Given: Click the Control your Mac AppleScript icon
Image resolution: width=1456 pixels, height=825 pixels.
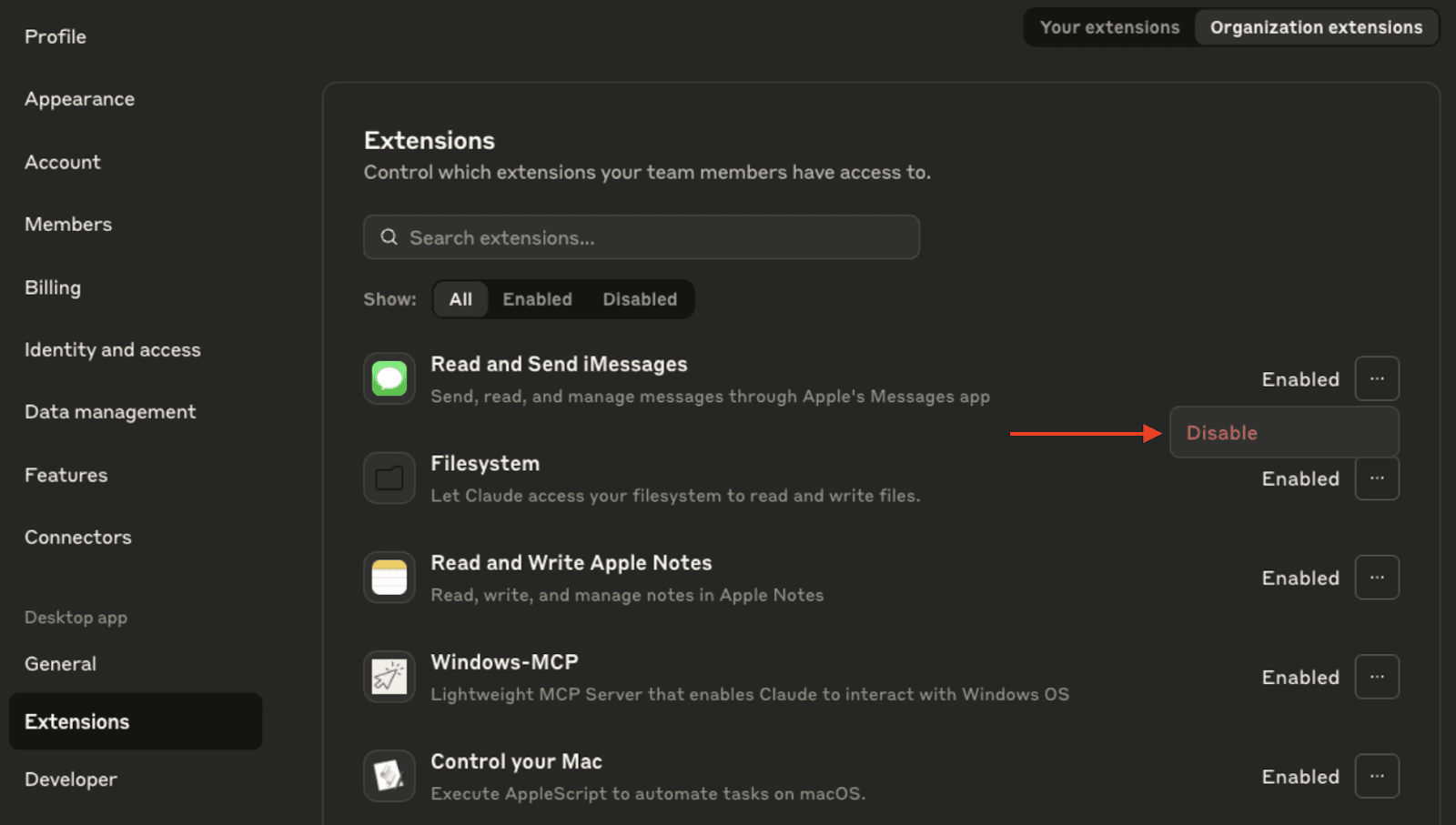Looking at the screenshot, I should coord(389,775).
